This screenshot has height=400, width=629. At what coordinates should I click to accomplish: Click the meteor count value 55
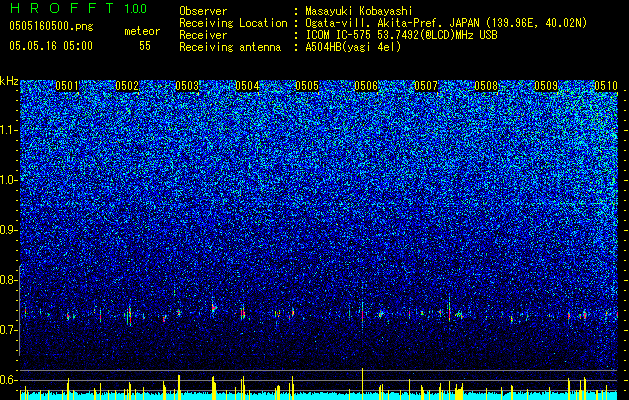(x=145, y=46)
